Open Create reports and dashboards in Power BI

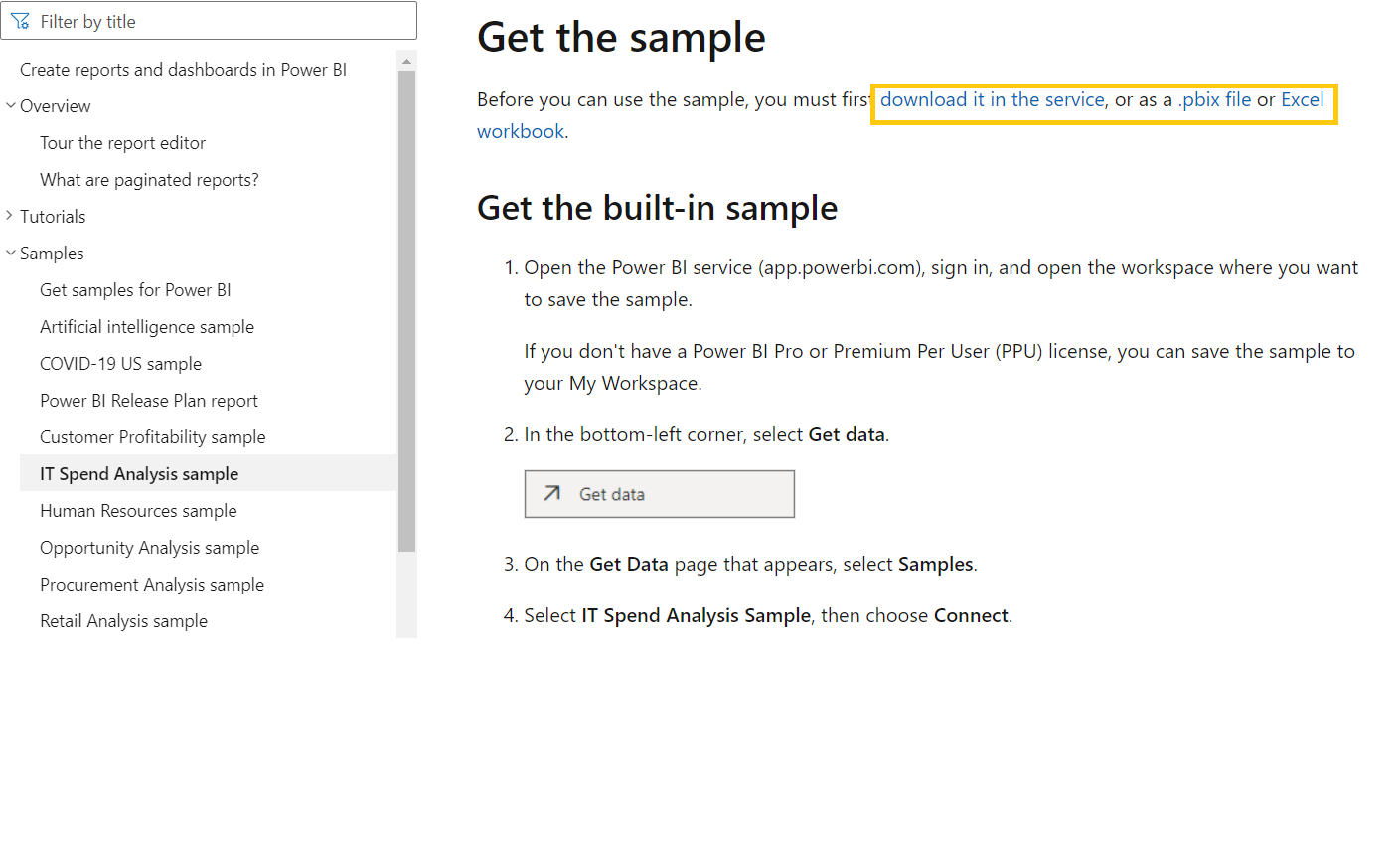pos(183,70)
